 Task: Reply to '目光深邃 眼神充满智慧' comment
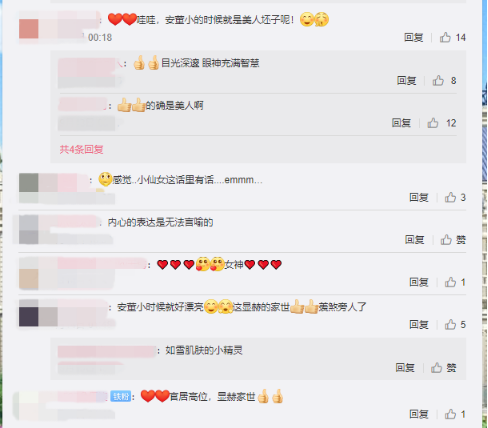tap(406, 80)
